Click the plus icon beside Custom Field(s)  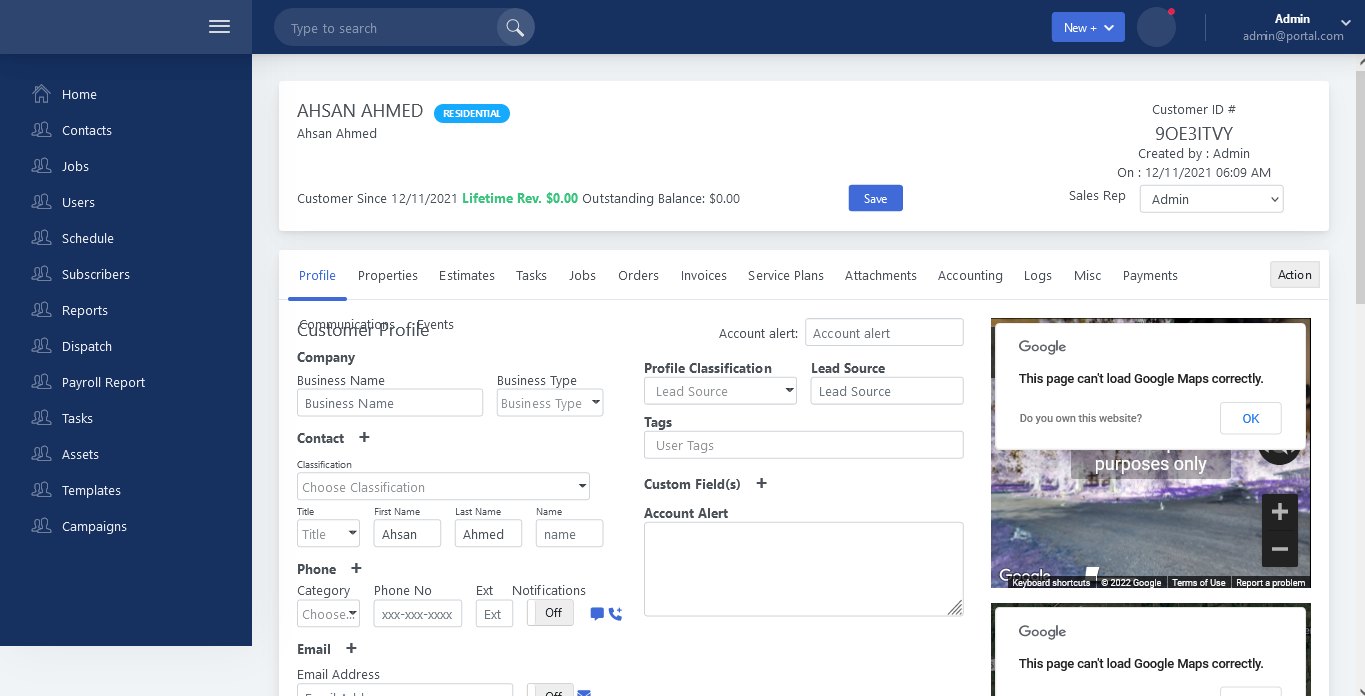[761, 483]
